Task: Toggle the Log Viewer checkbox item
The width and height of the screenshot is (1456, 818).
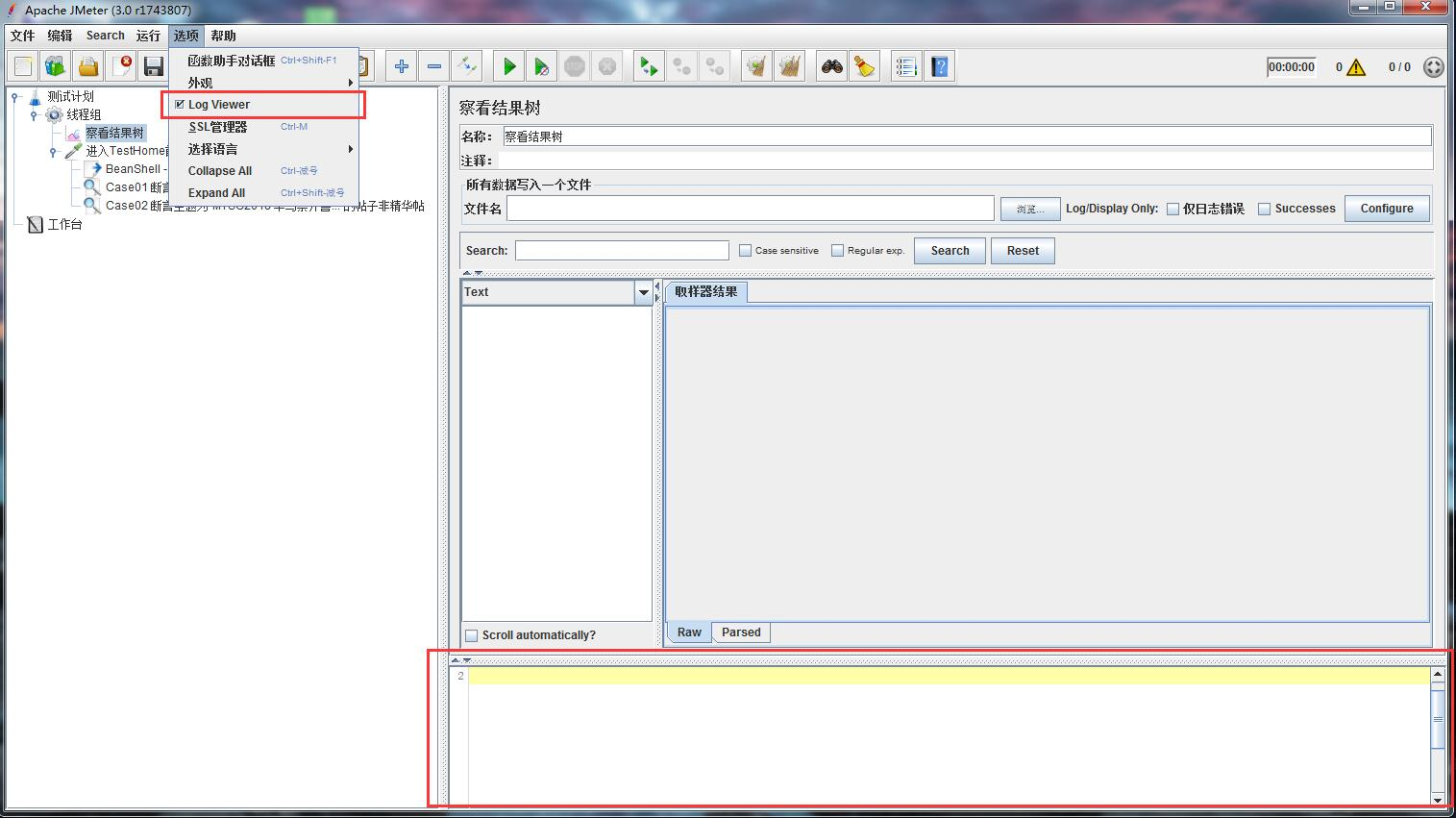Action: (263, 105)
